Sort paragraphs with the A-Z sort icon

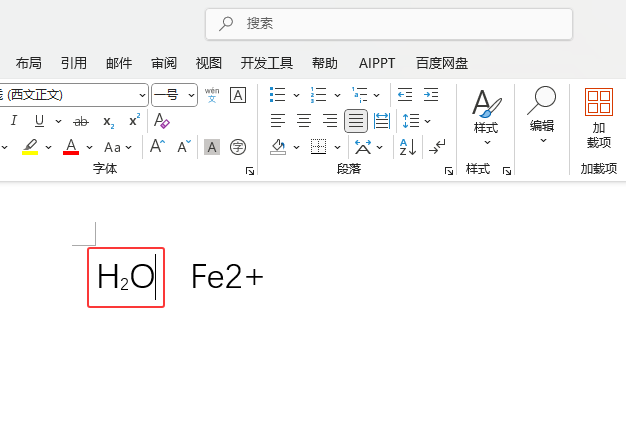click(408, 147)
